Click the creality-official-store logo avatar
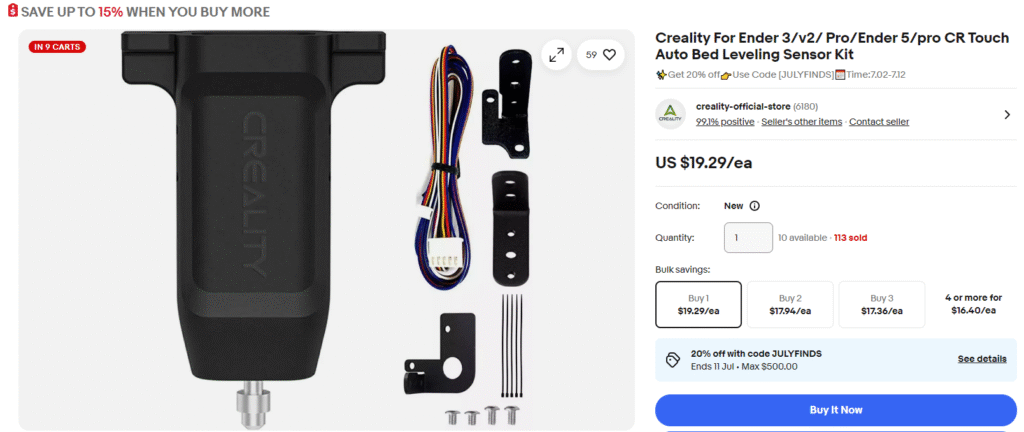 (670, 114)
